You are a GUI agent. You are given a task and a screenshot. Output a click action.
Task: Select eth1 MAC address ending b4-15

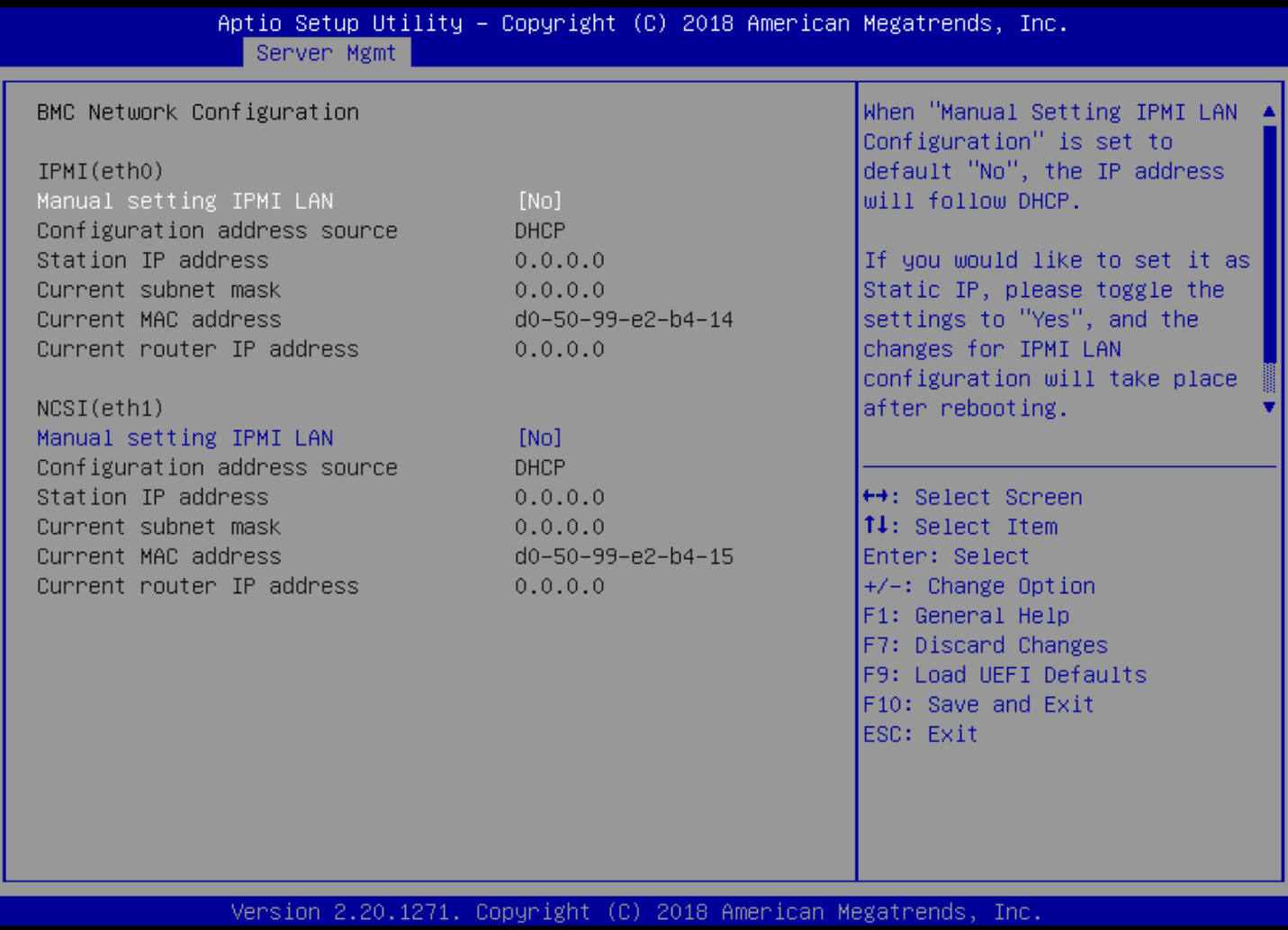(624, 557)
